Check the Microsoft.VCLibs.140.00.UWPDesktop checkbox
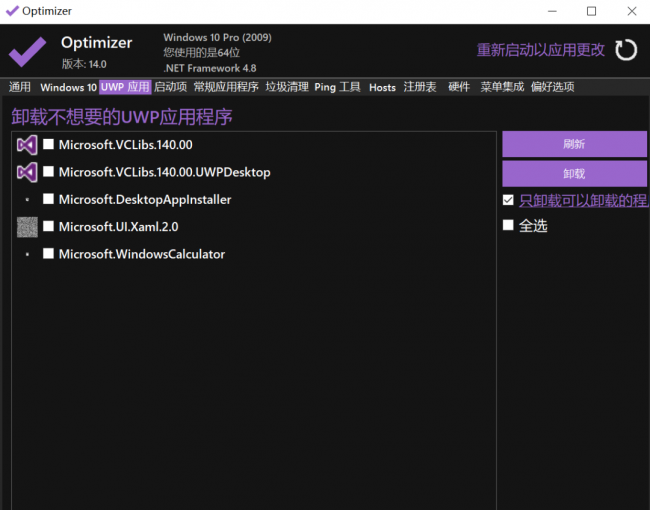Image resolution: width=650 pixels, height=510 pixels. [x=49, y=172]
